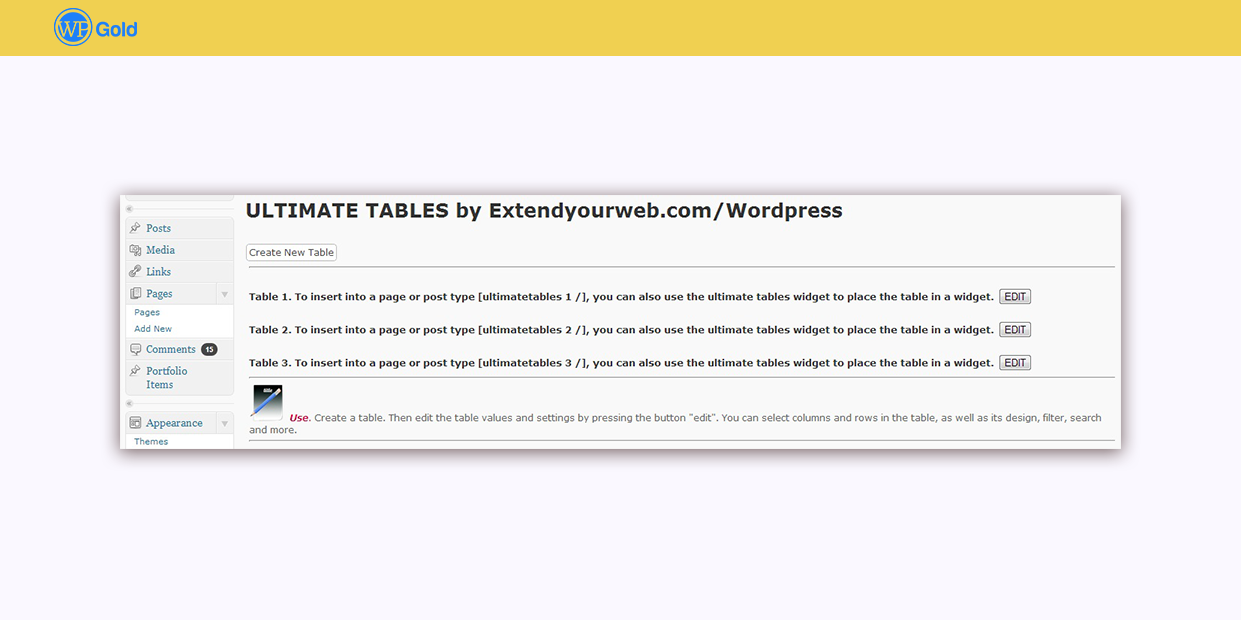Image resolution: width=1241 pixels, height=620 pixels.
Task: Open the Media menu item
Action: point(160,250)
